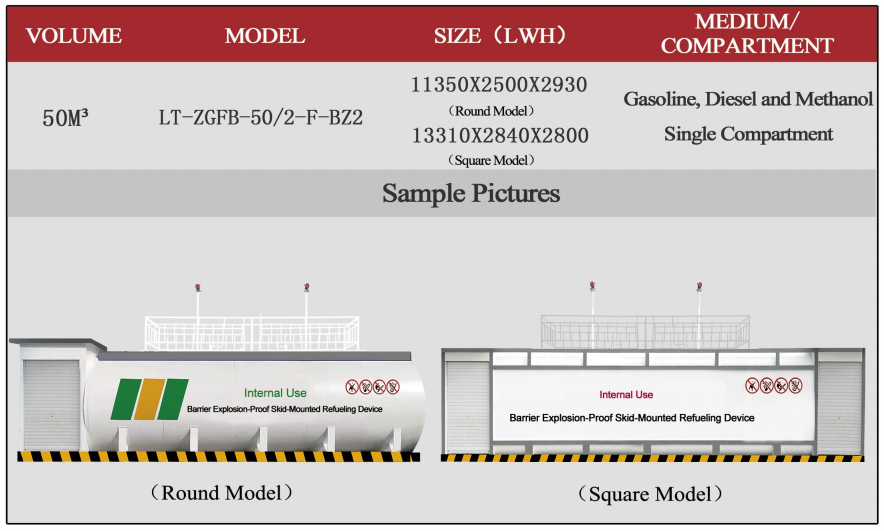Image resolution: width=884 pixels, height=531 pixels.
Task: Click the prohibition signs on square tank
Action: click(774, 386)
